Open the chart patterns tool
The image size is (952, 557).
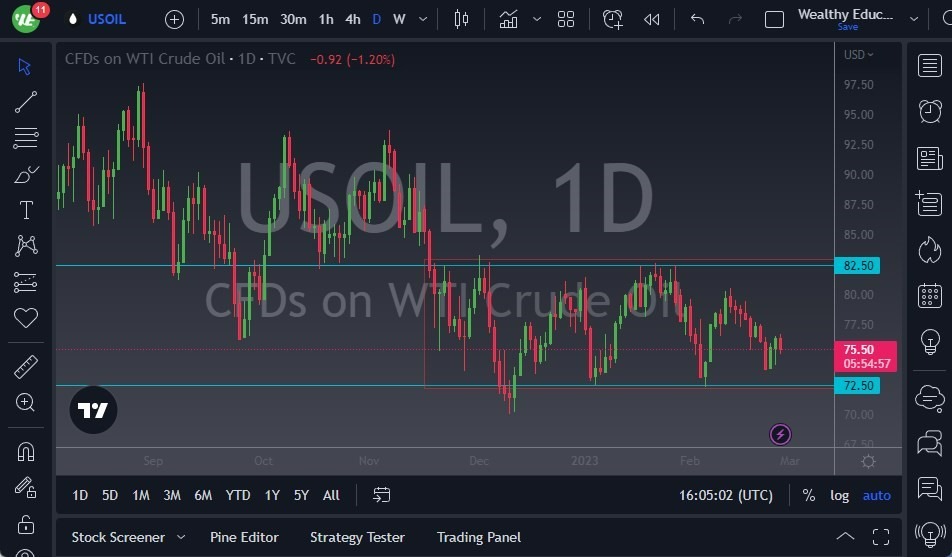[x=26, y=246]
